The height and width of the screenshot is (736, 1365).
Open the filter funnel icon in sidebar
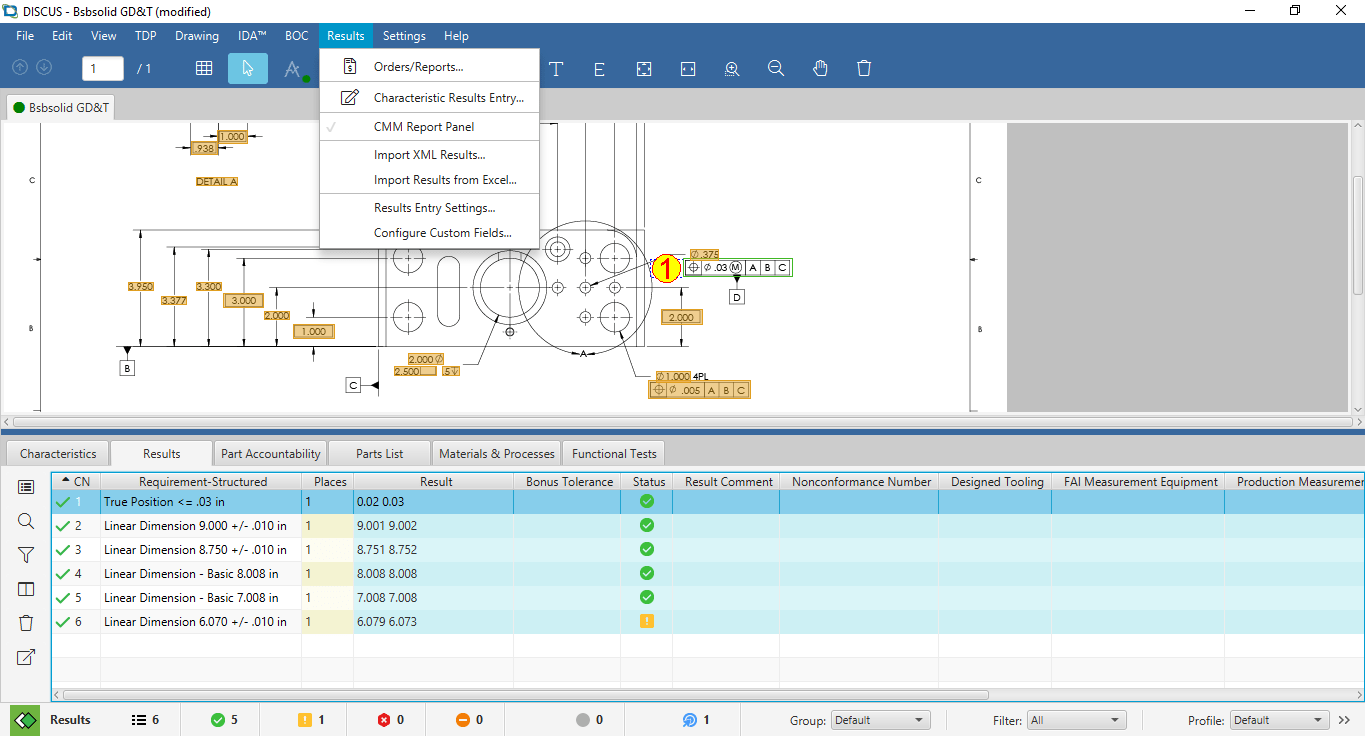click(x=26, y=555)
